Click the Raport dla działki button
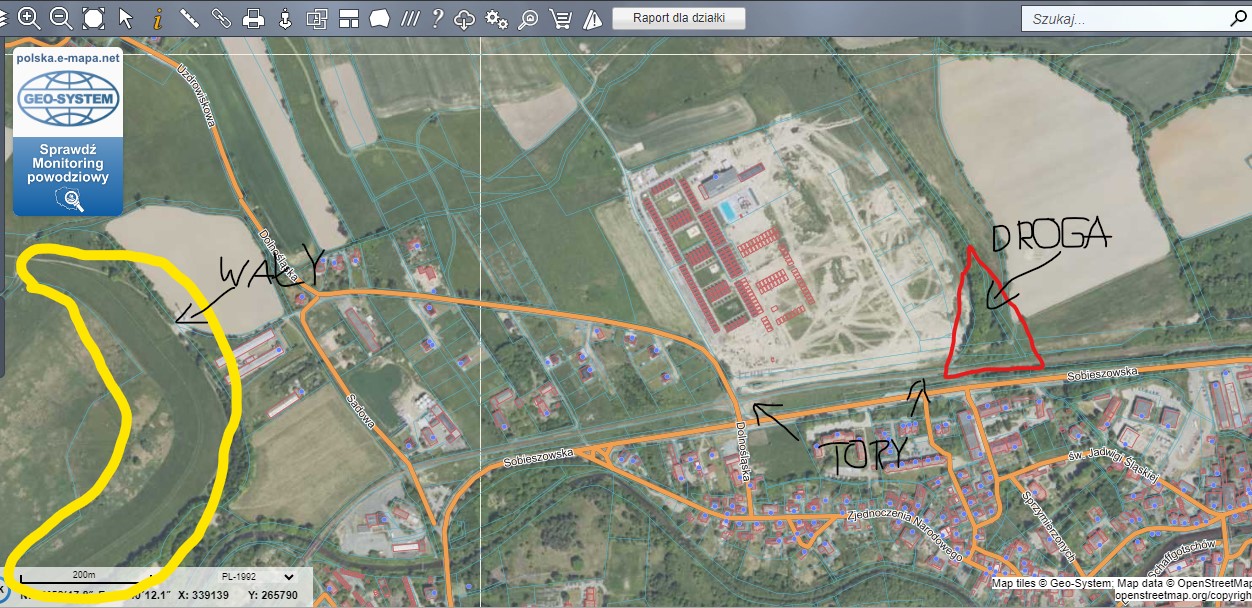Image resolution: width=1252 pixels, height=608 pixels. click(x=679, y=18)
